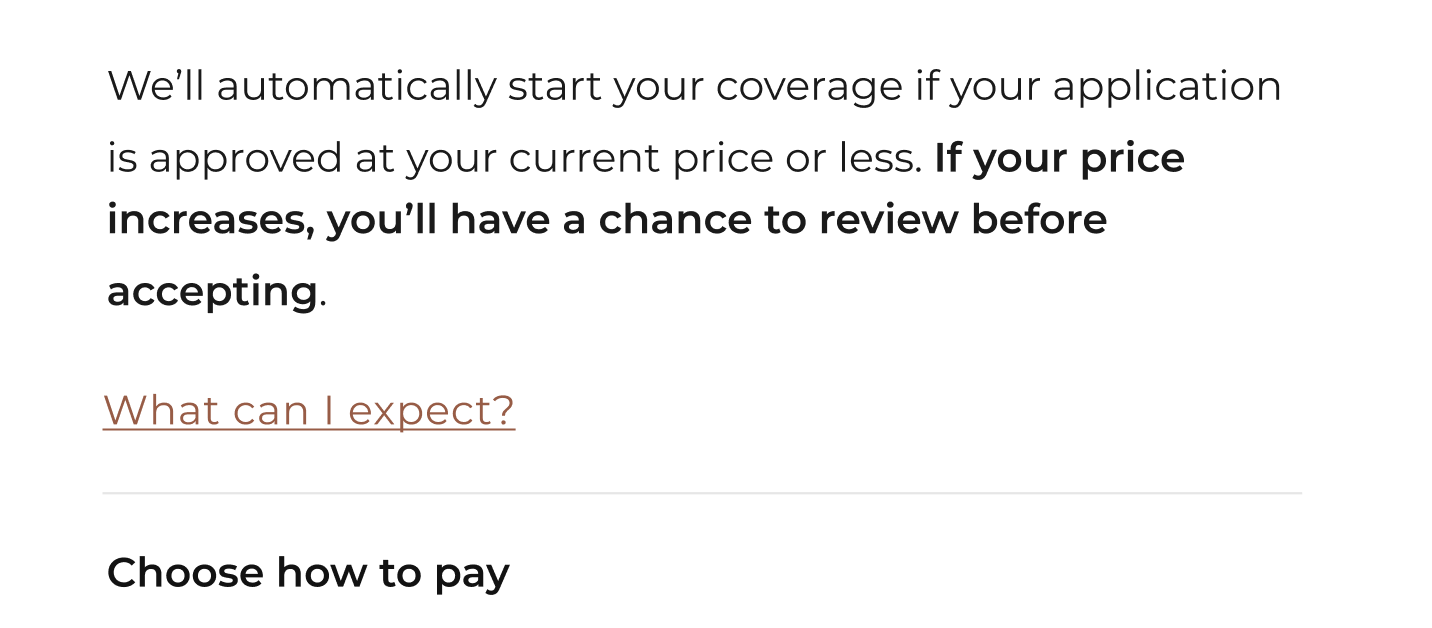Click the word "We'll" starting the paragraph
The height and width of the screenshot is (628, 1432).
156,86
